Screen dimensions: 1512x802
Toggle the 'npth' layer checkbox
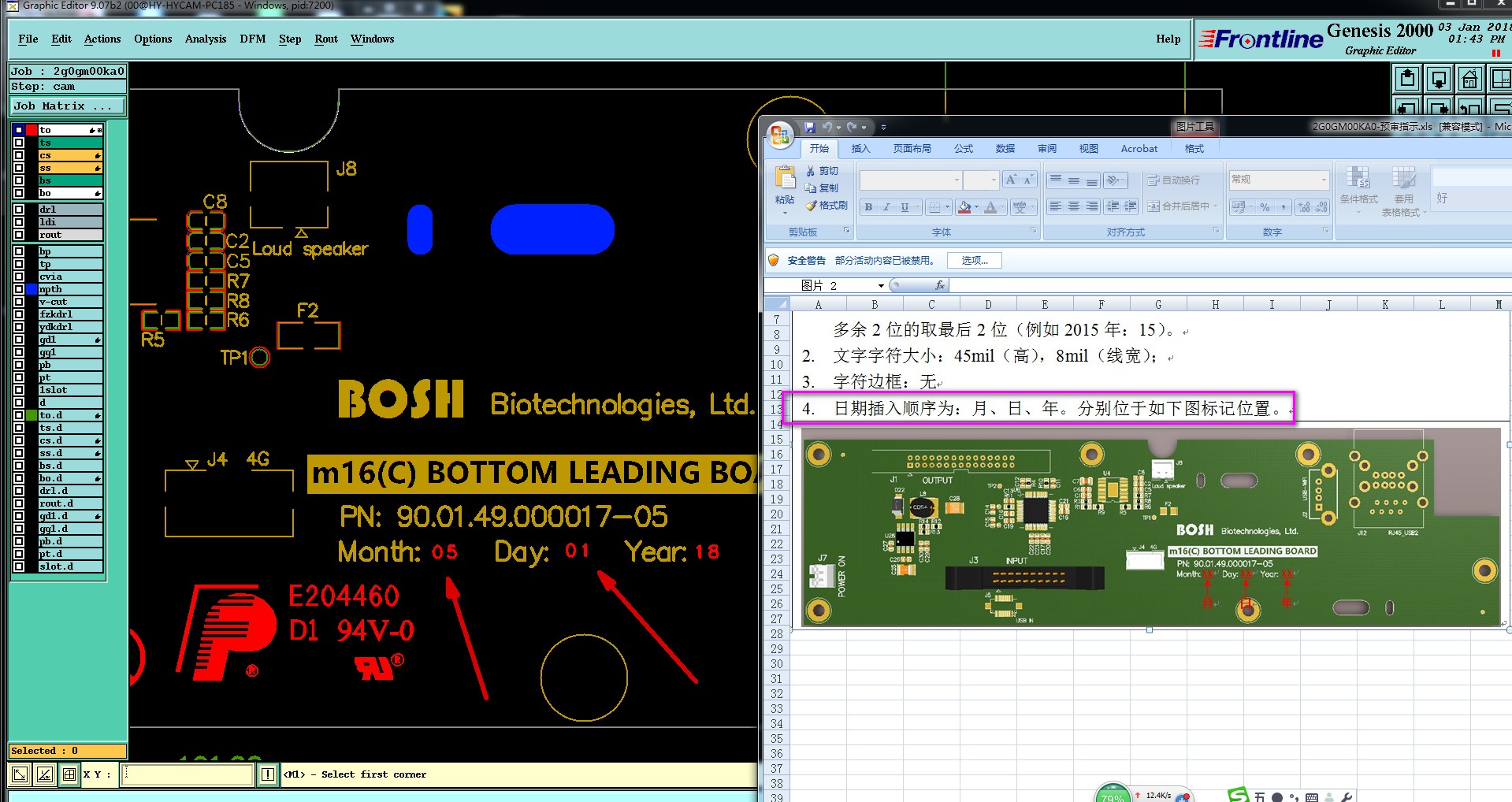click(x=19, y=289)
